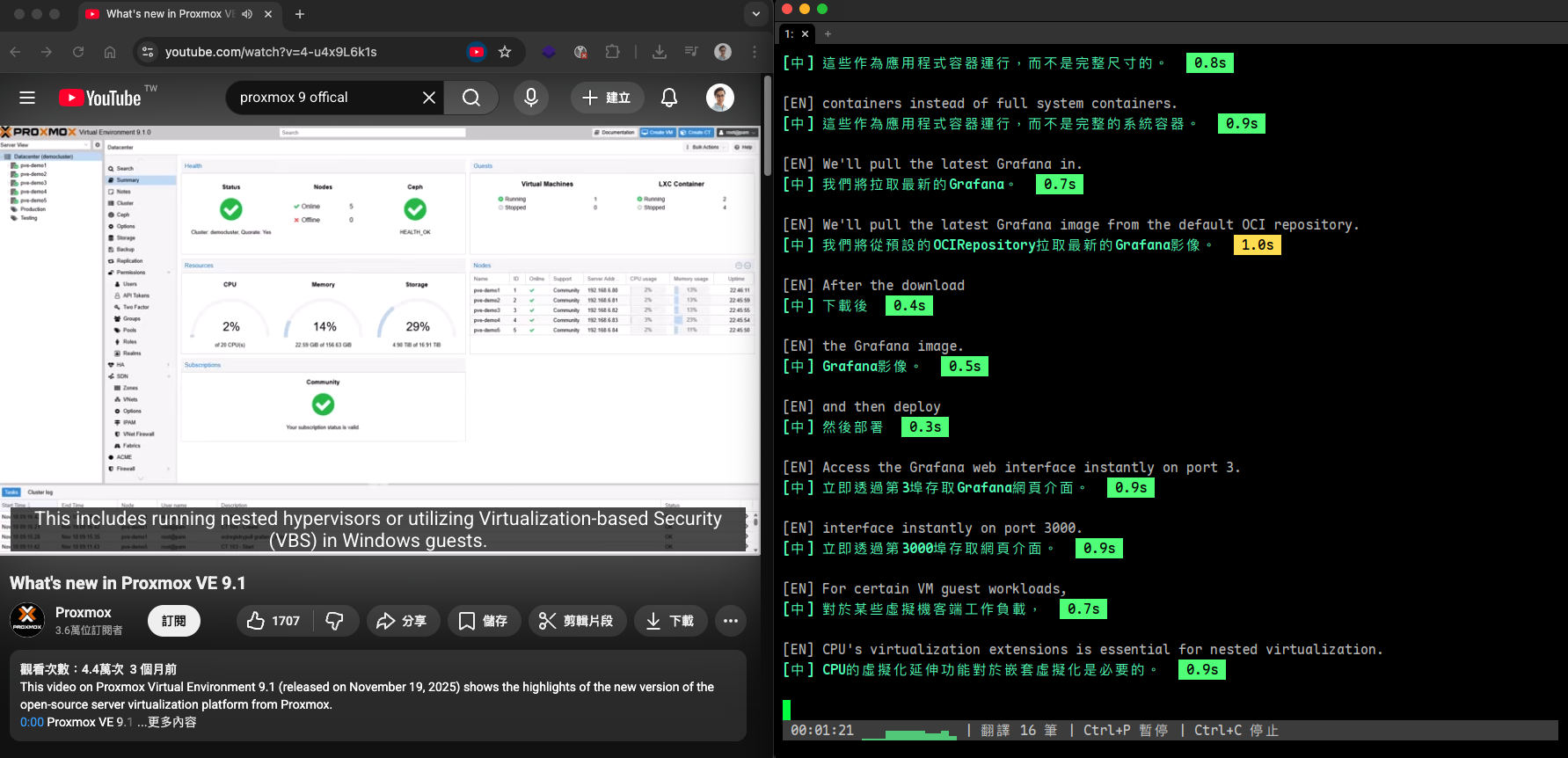Download the video with 下載

pos(671,621)
